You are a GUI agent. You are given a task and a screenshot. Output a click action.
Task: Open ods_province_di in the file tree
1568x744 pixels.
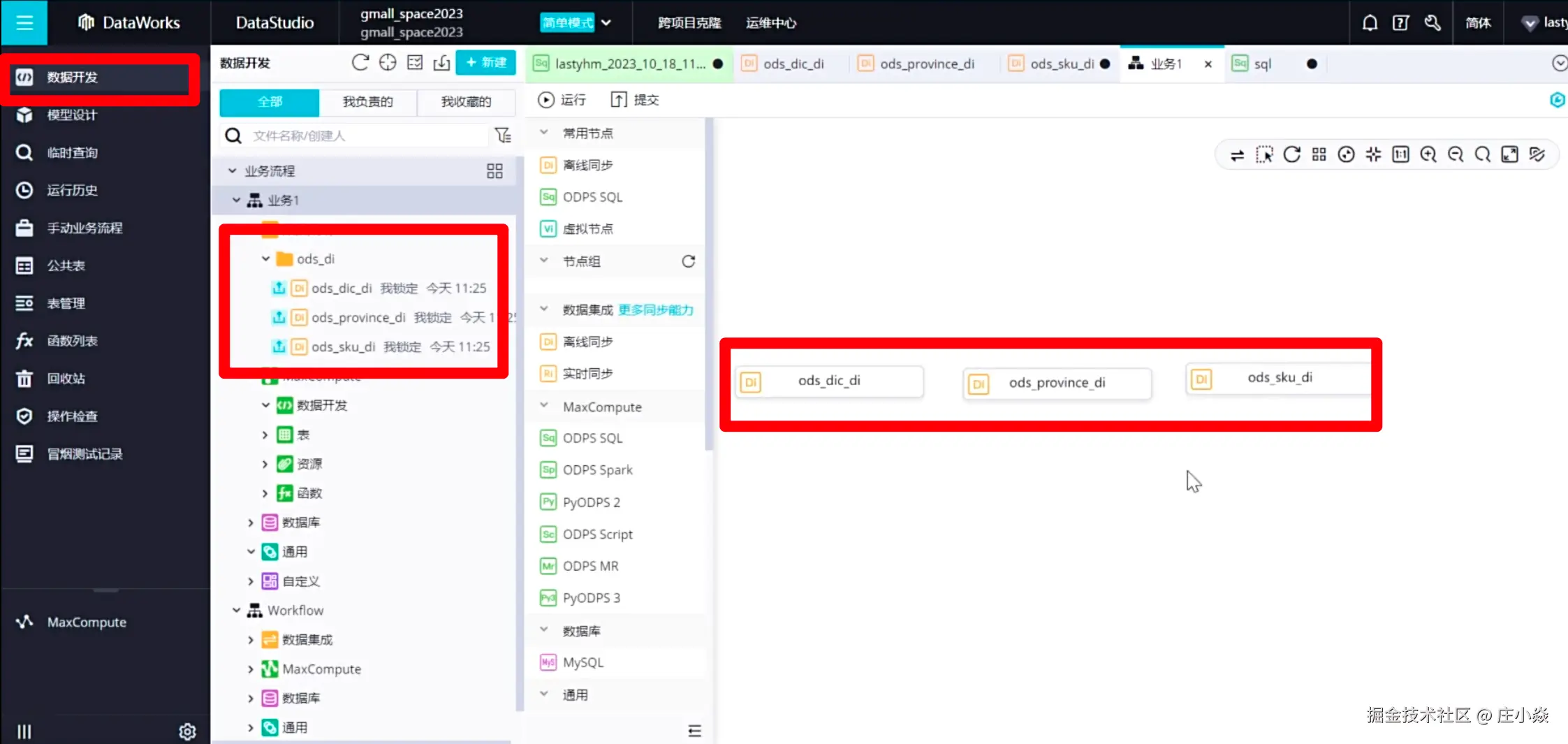pyautogui.click(x=358, y=318)
